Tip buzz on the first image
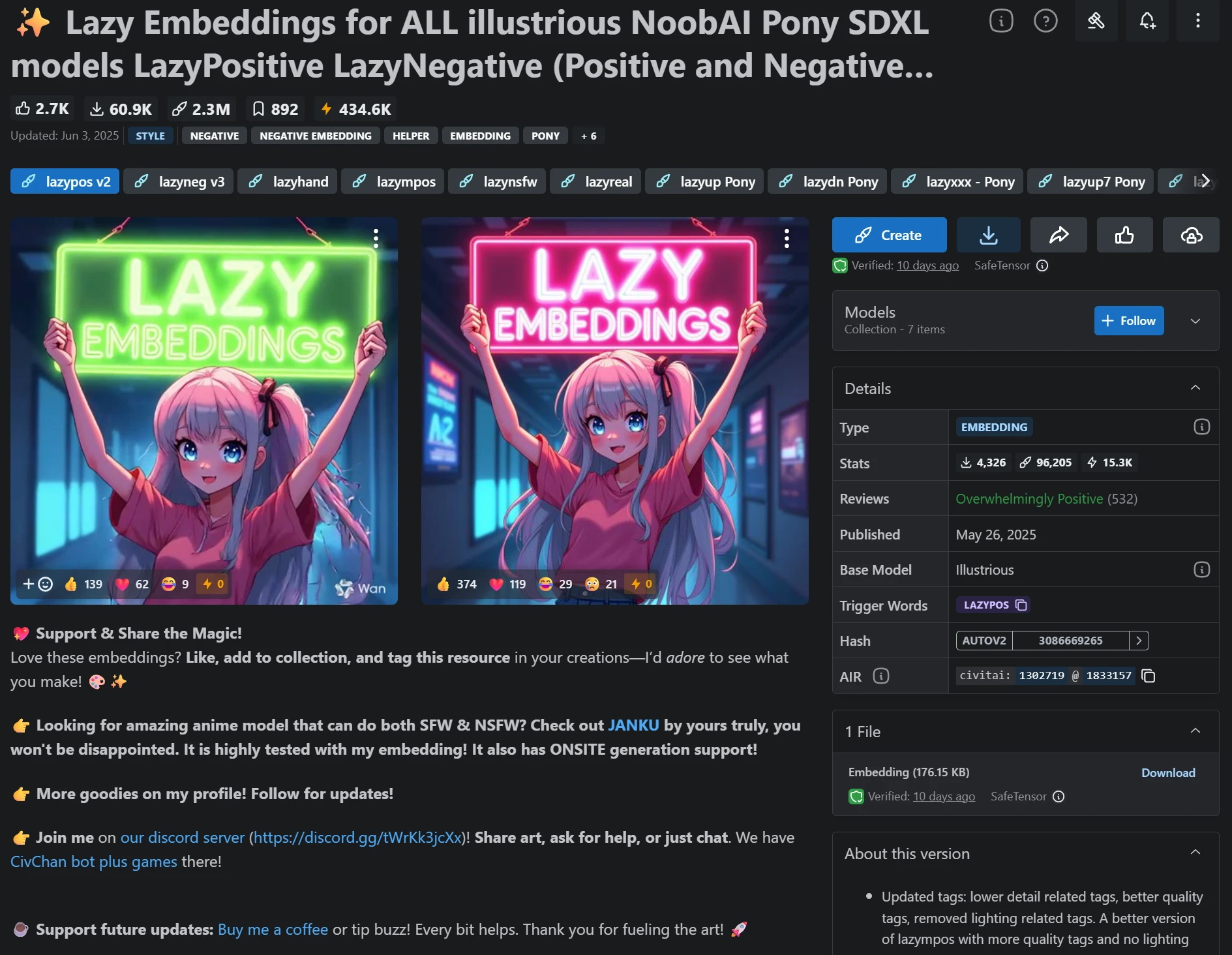This screenshot has width=1232, height=955. pyautogui.click(x=213, y=584)
